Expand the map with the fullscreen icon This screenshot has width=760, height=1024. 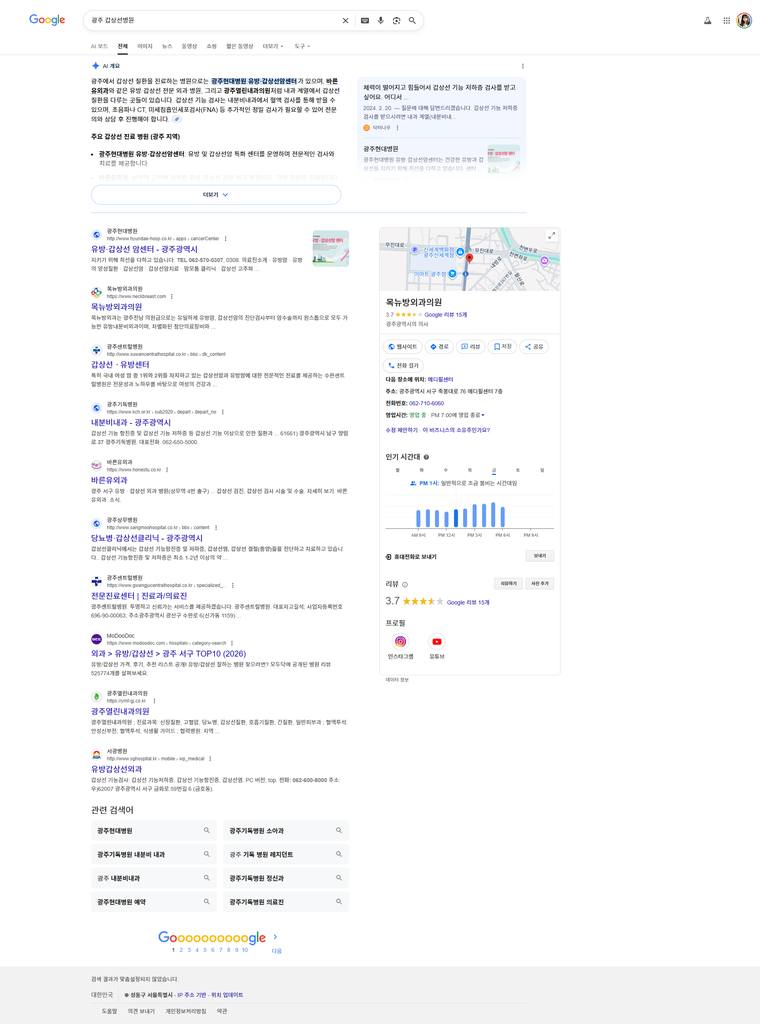[x=552, y=236]
